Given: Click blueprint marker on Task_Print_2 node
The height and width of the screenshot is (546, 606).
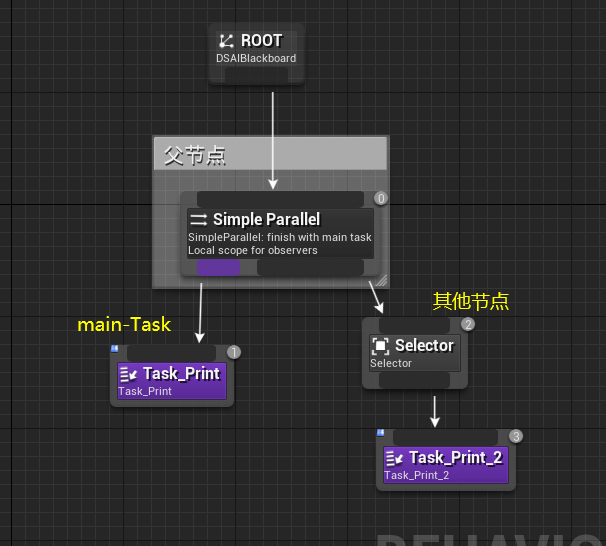Looking at the screenshot, I should point(381,432).
